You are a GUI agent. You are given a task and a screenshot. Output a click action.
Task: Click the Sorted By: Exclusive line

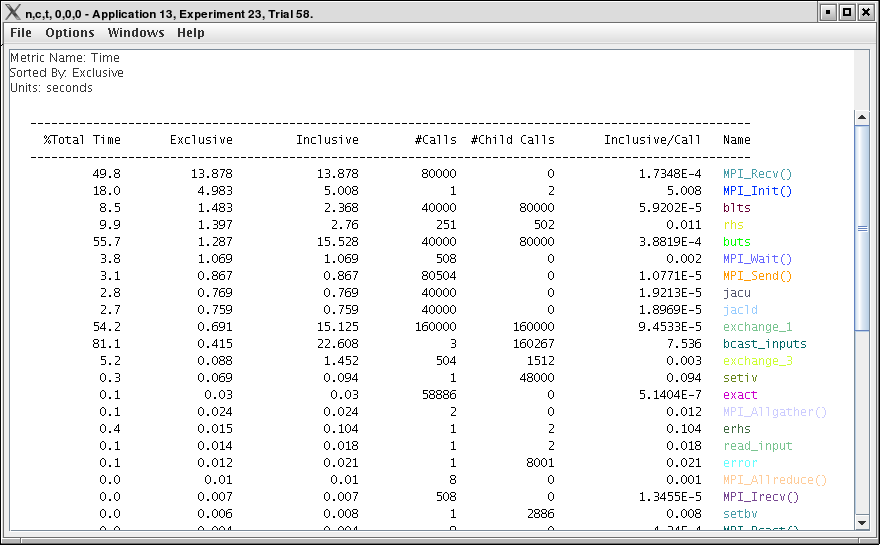pyautogui.click(x=66, y=73)
